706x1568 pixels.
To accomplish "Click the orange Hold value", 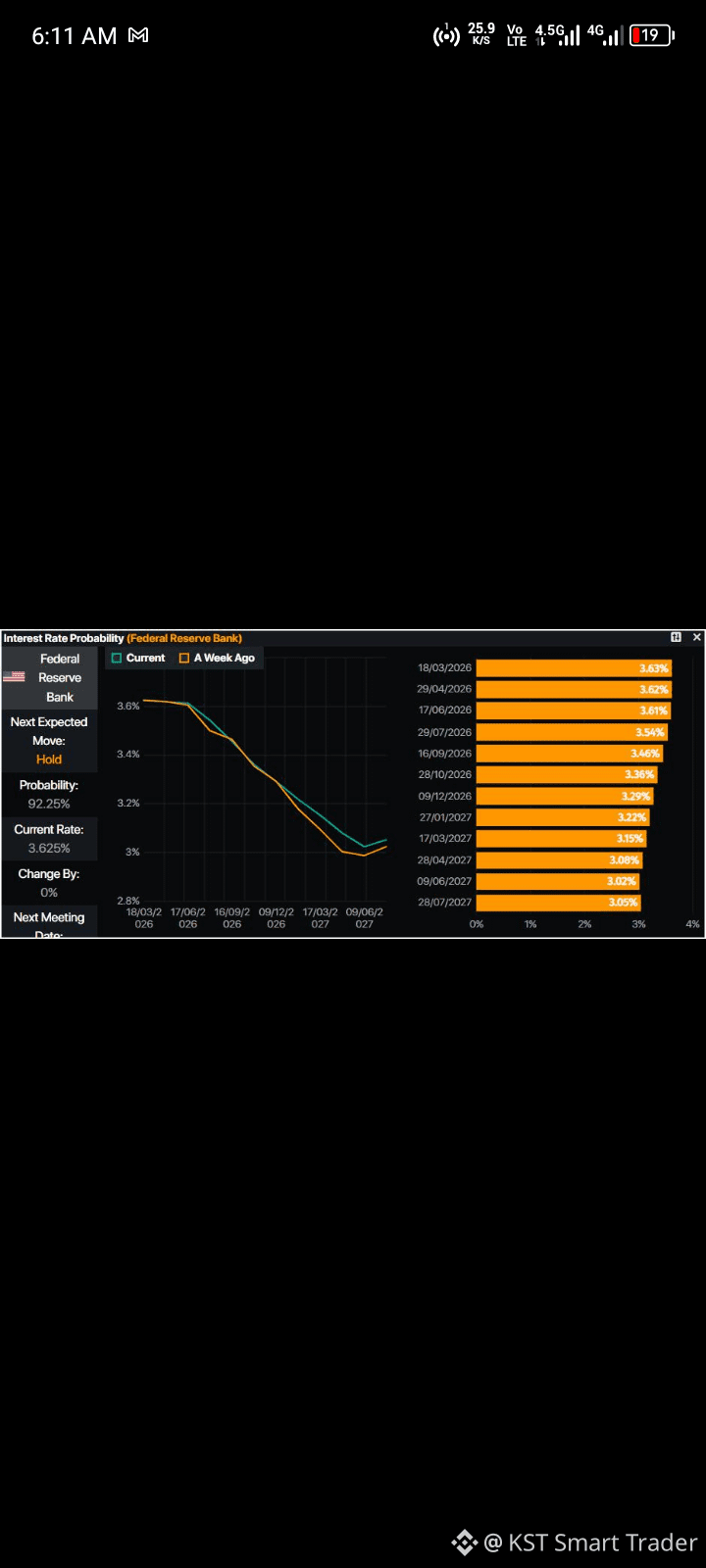I will tap(49, 759).
